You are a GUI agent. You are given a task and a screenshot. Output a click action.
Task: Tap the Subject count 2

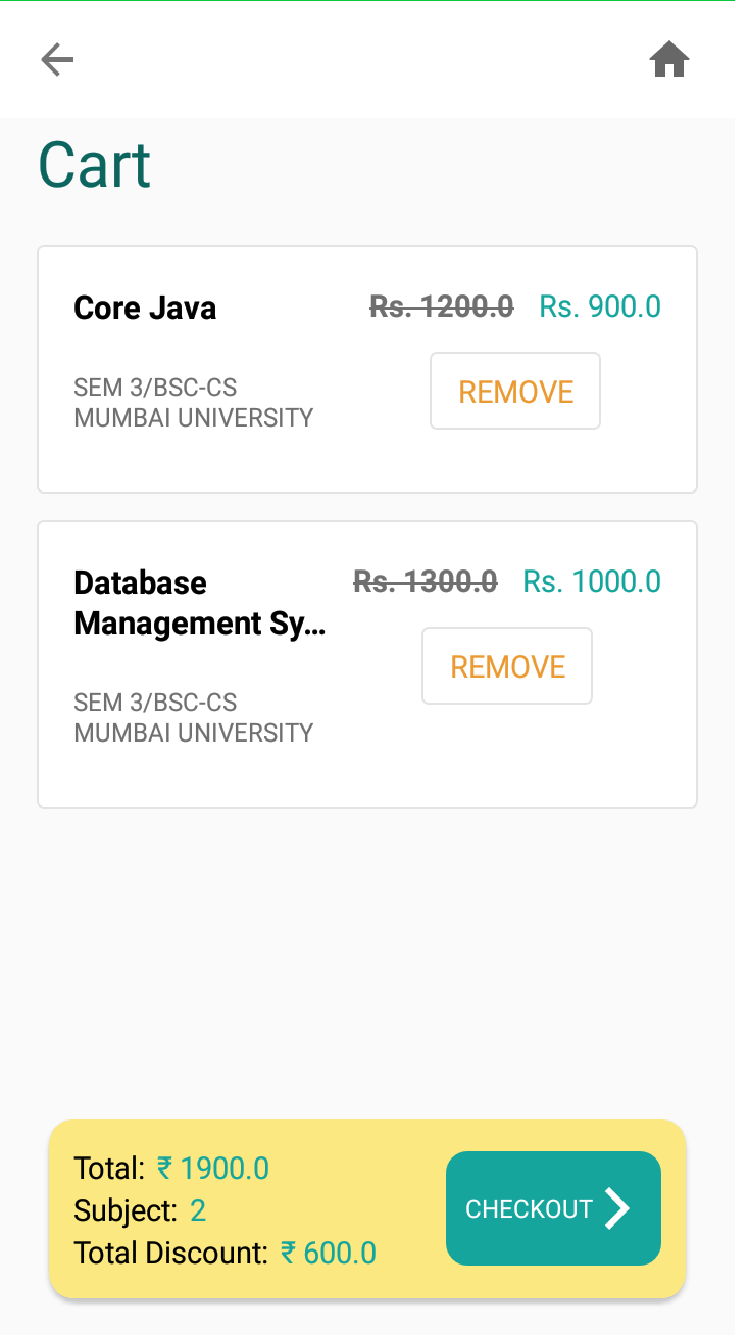pyautogui.click(x=198, y=1211)
